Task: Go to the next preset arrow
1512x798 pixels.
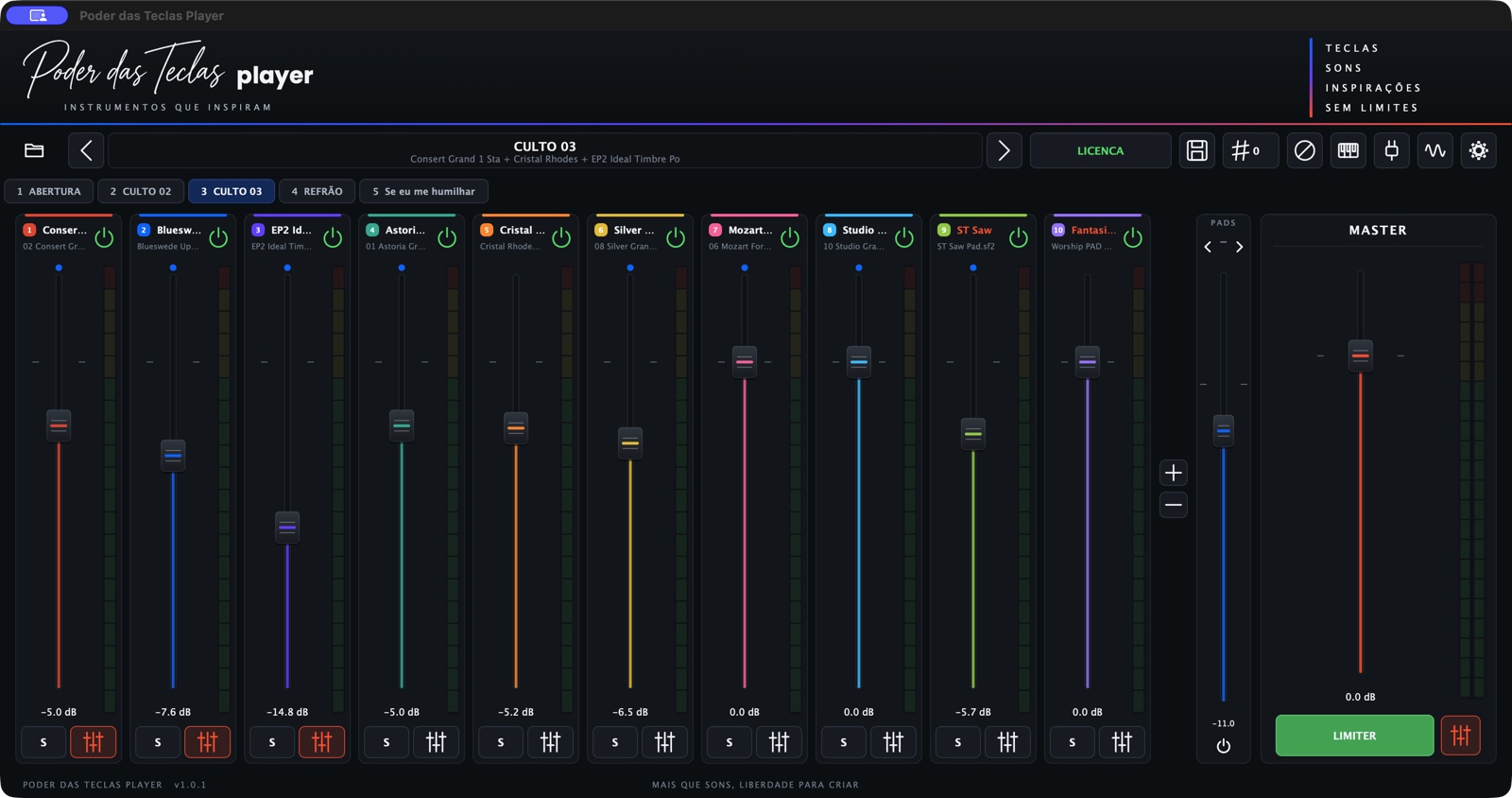Action: pos(1004,150)
